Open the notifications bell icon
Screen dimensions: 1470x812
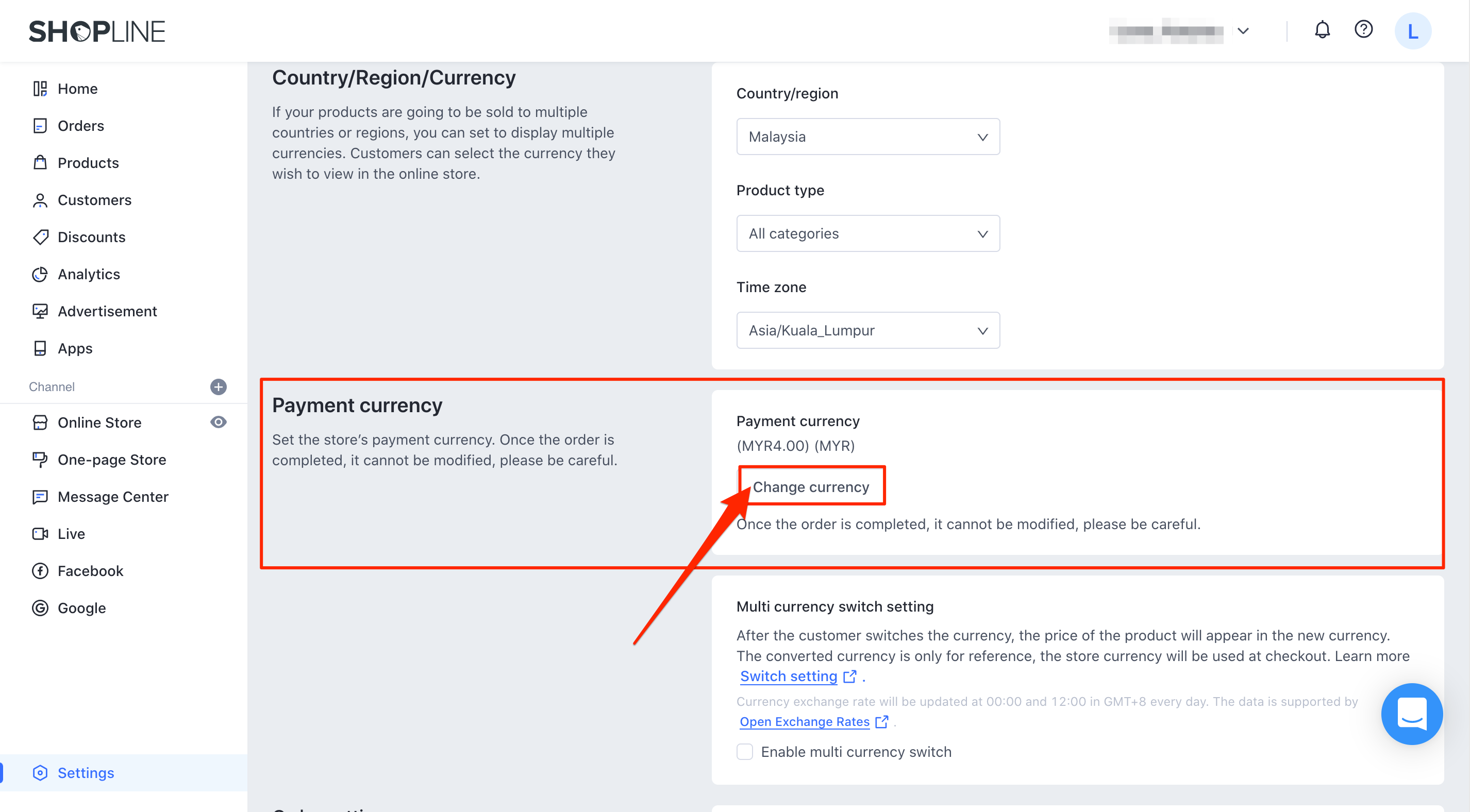click(x=1322, y=30)
